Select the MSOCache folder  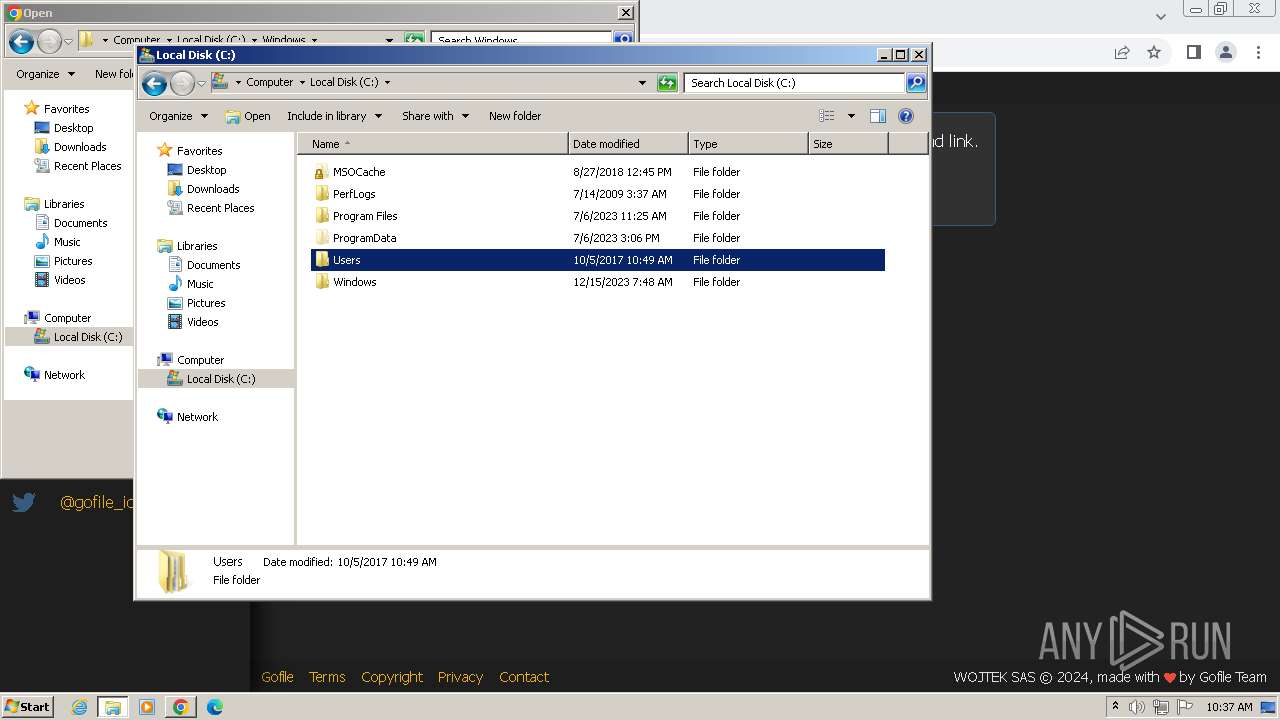click(x=359, y=172)
